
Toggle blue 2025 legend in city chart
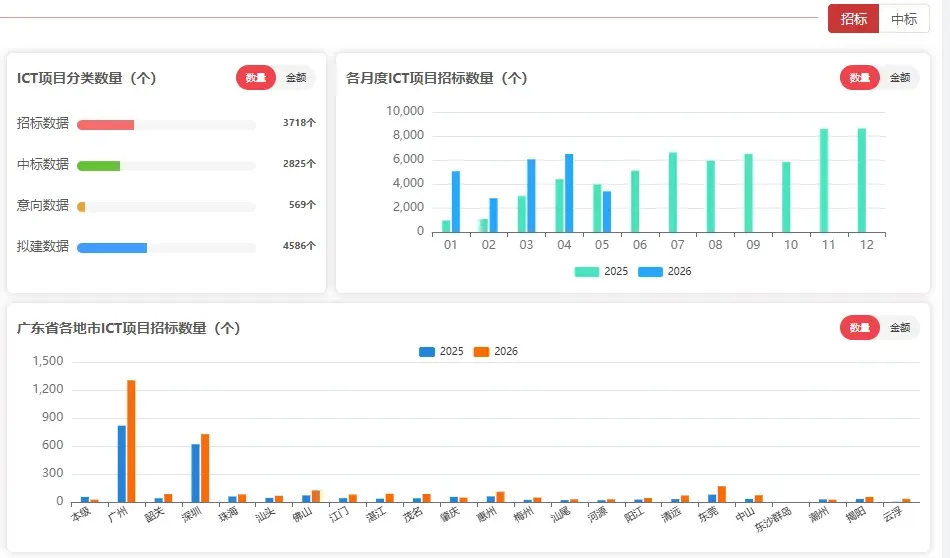pos(441,351)
